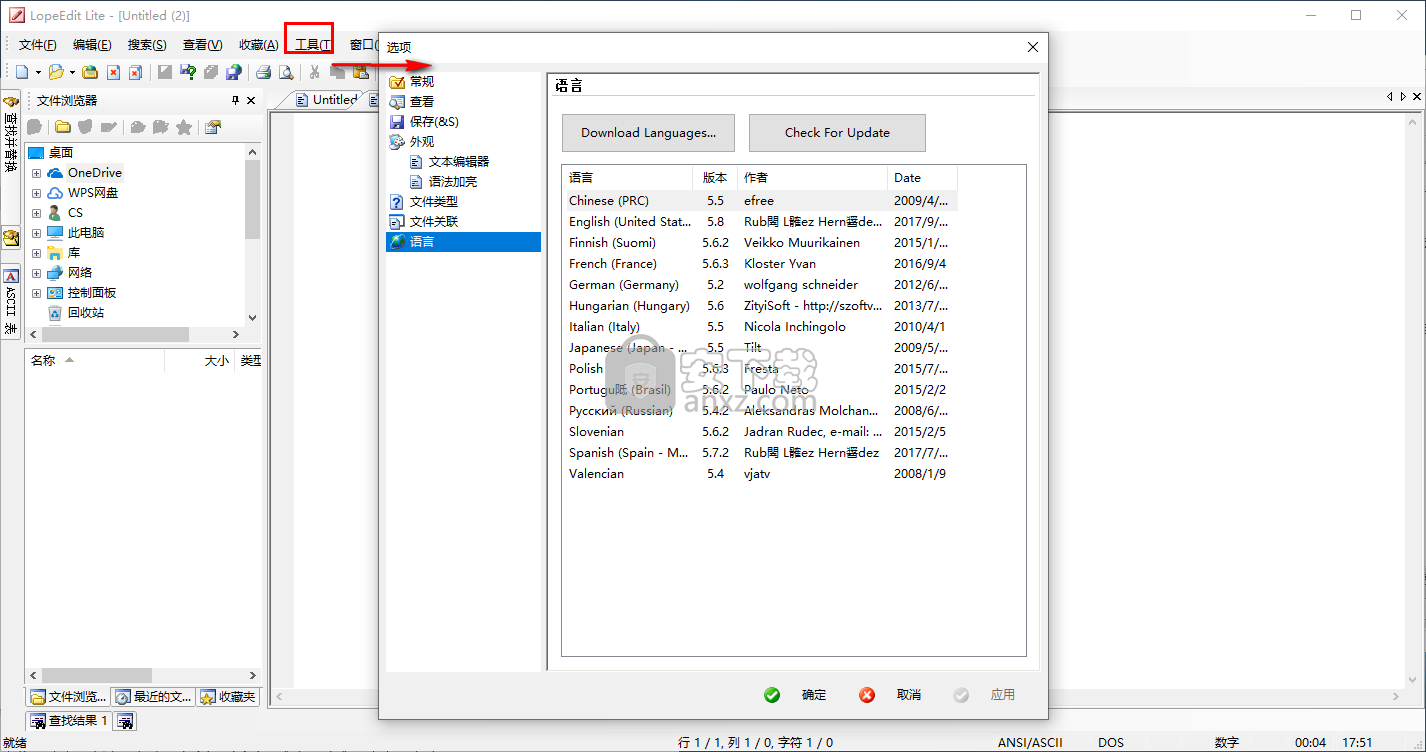The image size is (1426, 752).
Task: Click the star favorites icon in file browser
Action: 184,127
